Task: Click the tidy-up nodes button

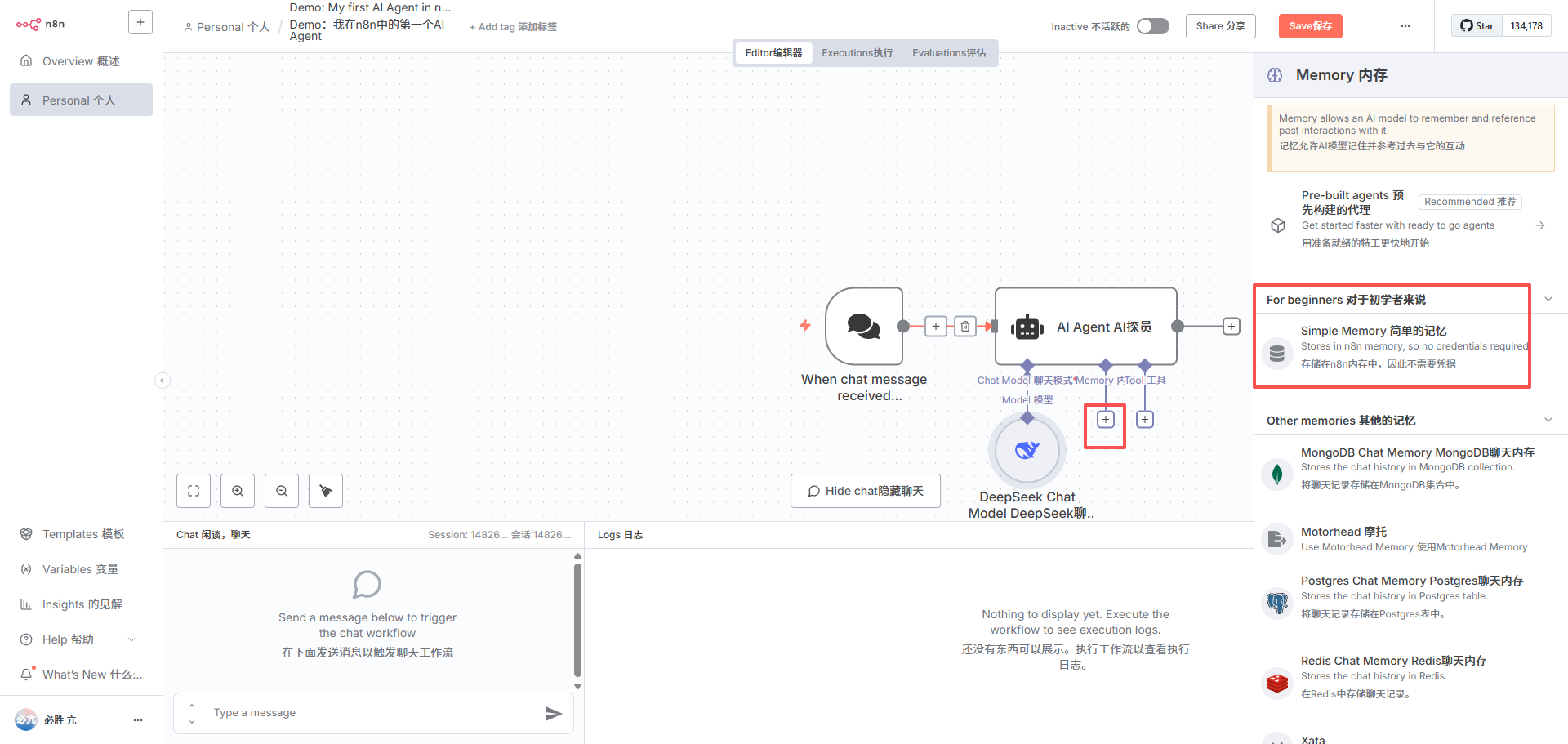Action: click(x=326, y=491)
